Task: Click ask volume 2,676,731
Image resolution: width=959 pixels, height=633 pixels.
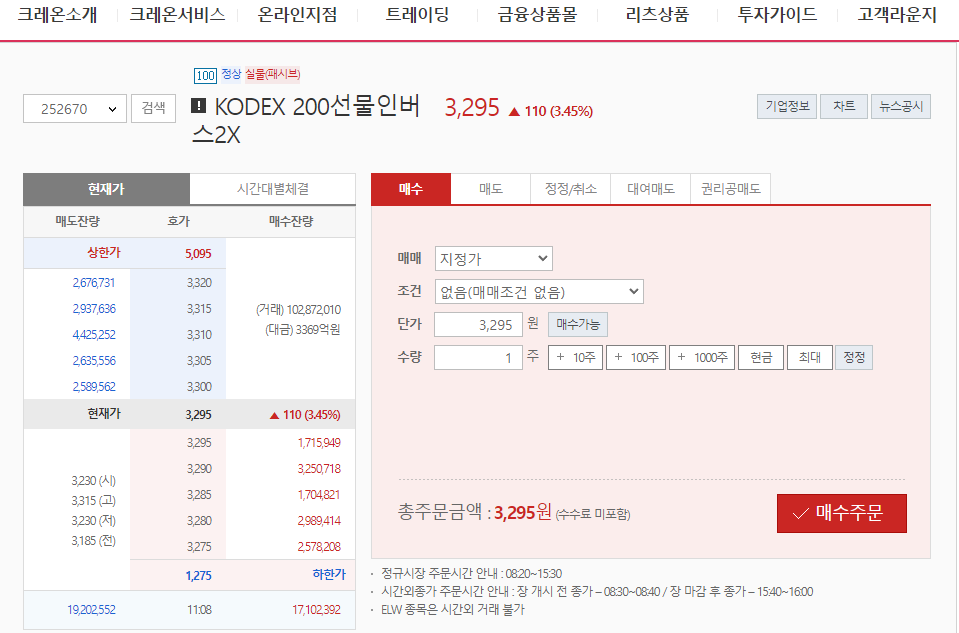Action: pos(94,283)
